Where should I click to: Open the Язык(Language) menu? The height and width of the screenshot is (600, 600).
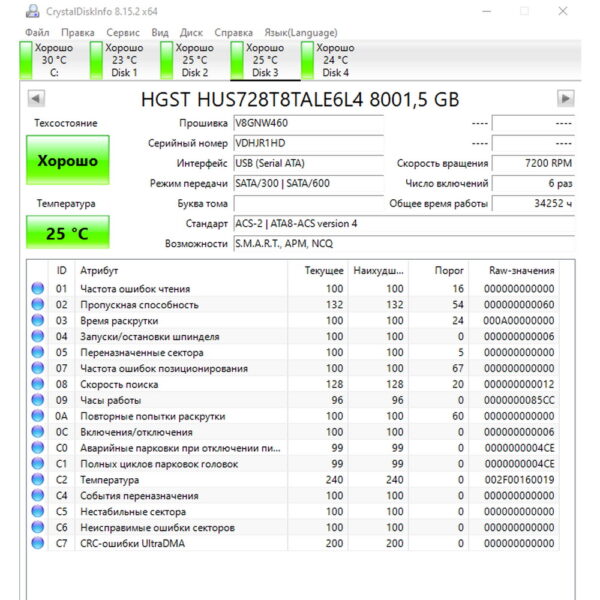pos(301,33)
